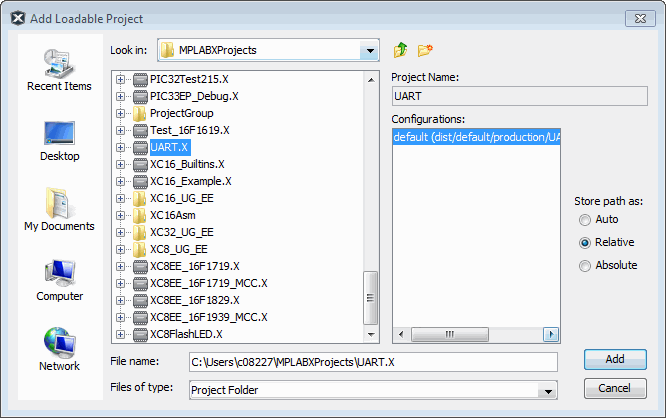Image resolution: width=666 pixels, height=418 pixels.
Task: Click the XC8EE_16F1719_MCC.X project chip icon
Action: pyautogui.click(x=140, y=283)
